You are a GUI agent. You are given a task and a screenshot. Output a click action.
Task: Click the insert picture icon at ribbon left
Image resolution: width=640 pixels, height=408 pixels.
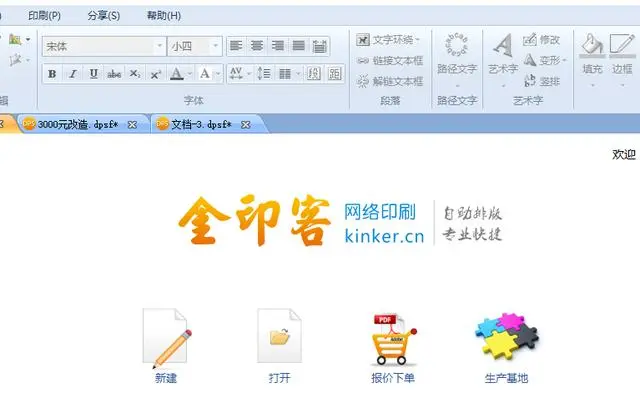click(x=15, y=39)
